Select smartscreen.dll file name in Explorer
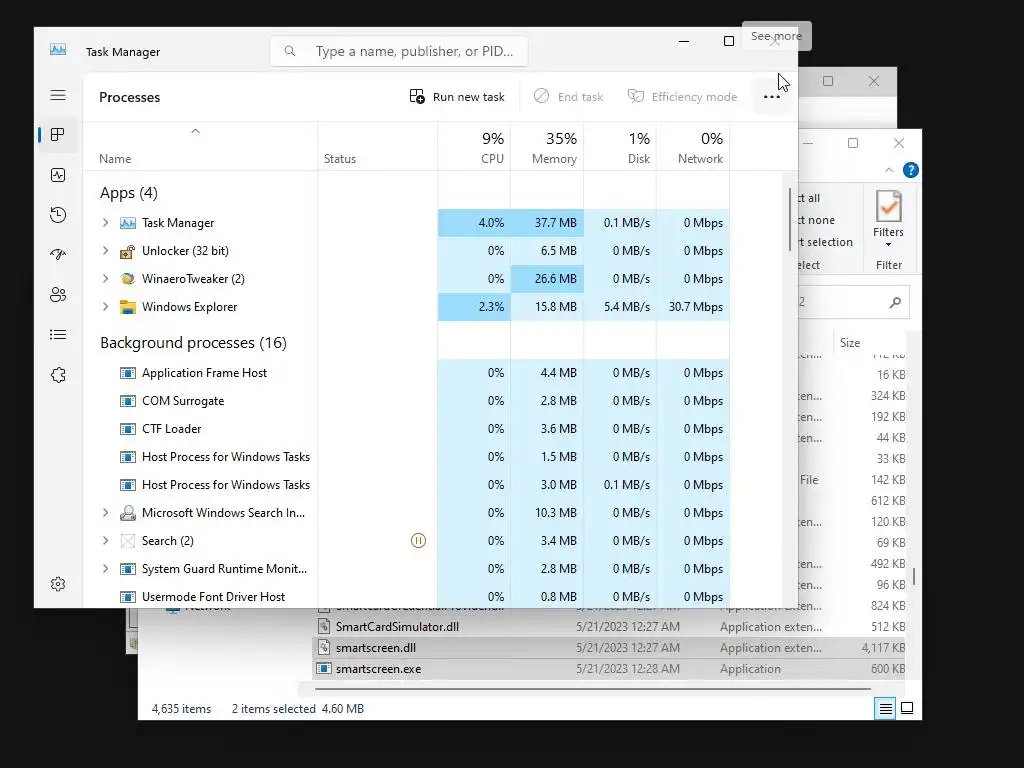Screen dimensions: 1024x768 pyautogui.click(x=376, y=648)
